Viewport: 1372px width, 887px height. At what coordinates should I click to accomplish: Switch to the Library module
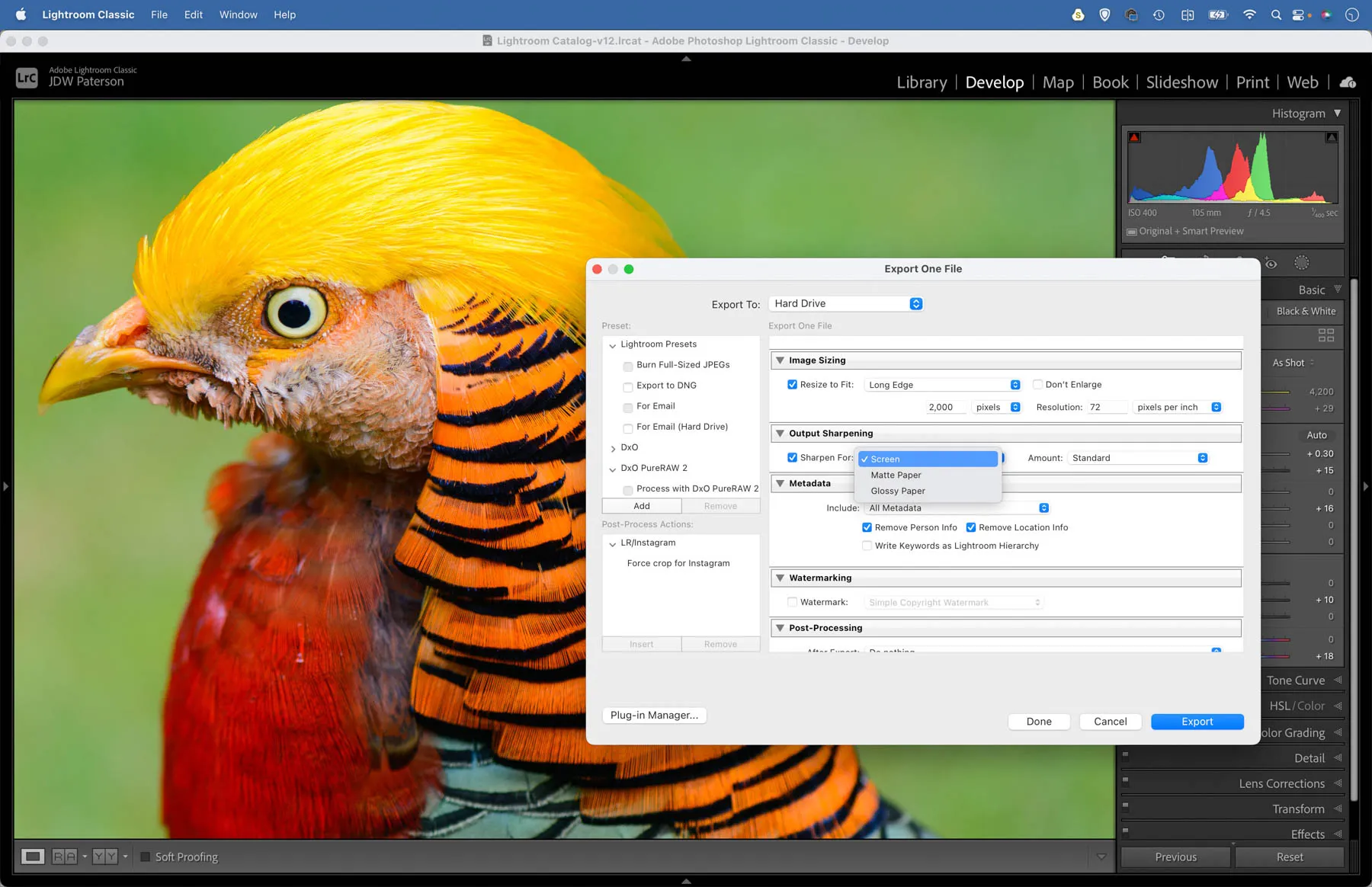[922, 82]
